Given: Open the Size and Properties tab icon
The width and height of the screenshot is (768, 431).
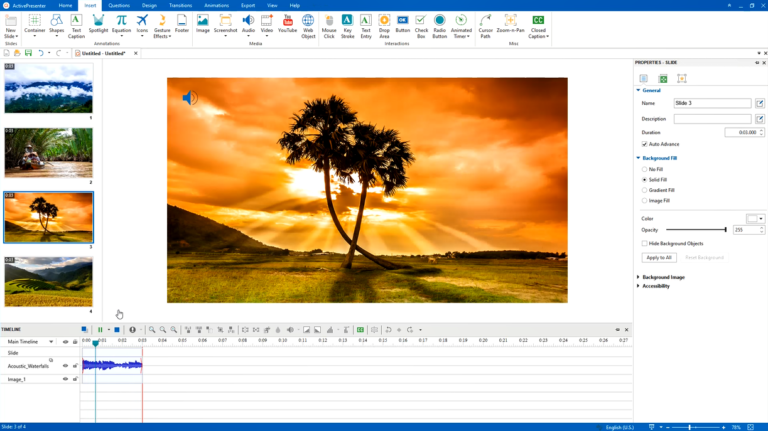Looking at the screenshot, I should tap(663, 78).
